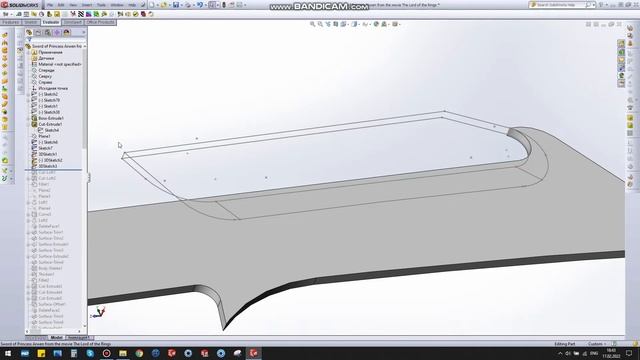
Task: Open the SolidWorks Resources task pane tab
Action: click(x=621, y=44)
